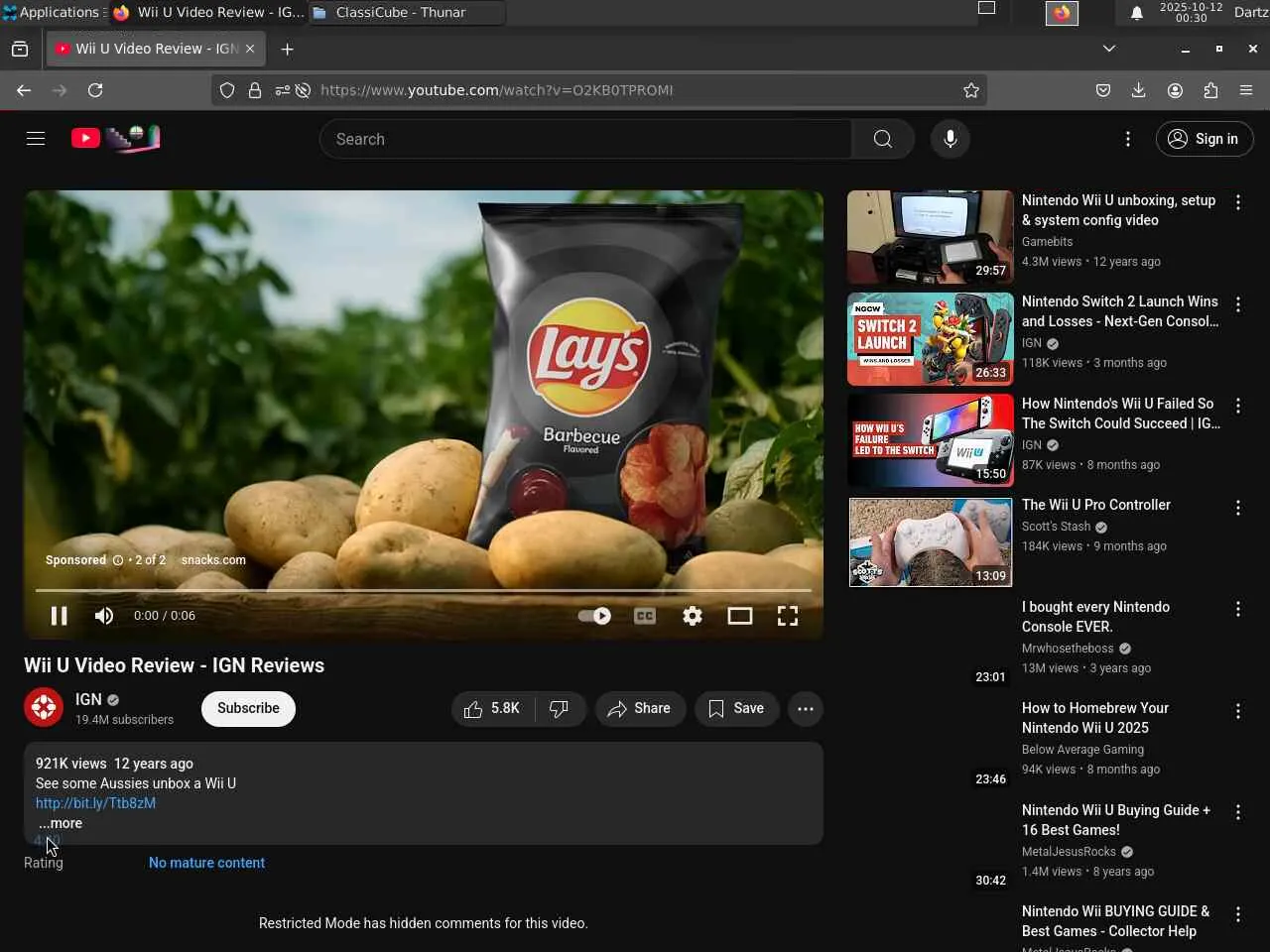Open Nintendo Wii U Buying Guide title
Image resolution: width=1270 pixels, height=952 pixels.
coord(1116,820)
